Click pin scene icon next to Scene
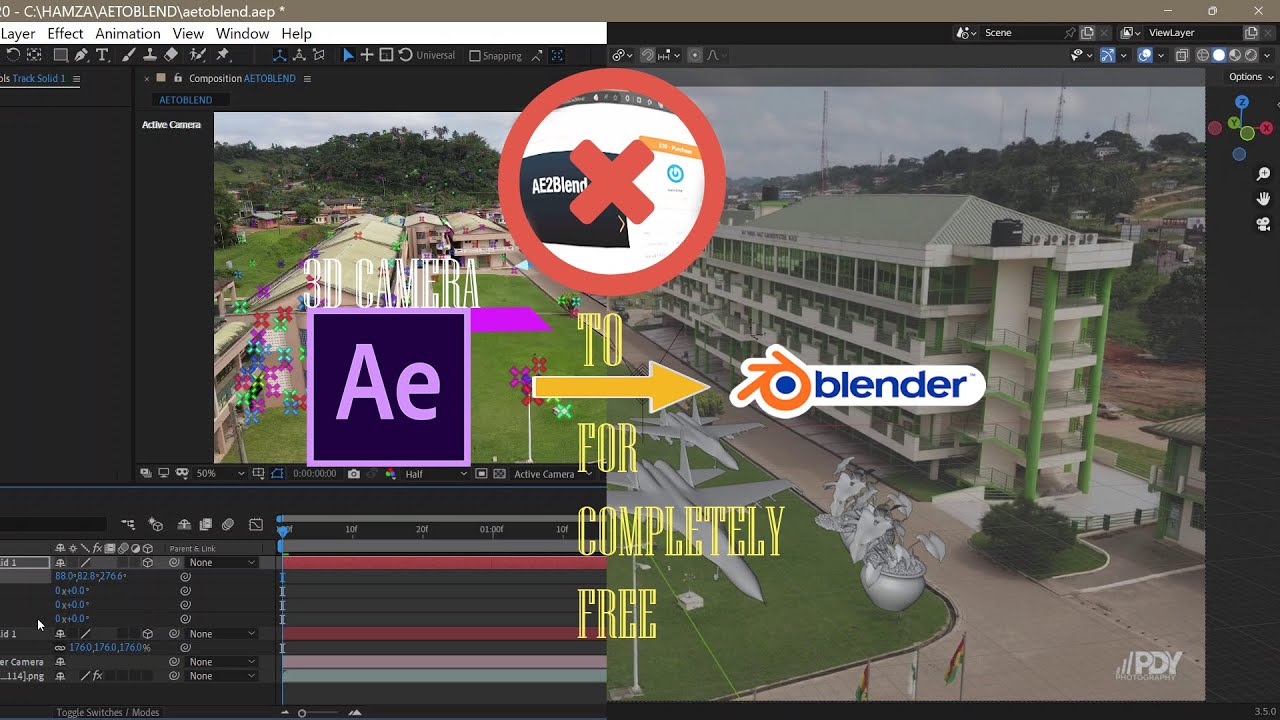The image size is (1280, 720). (1069, 33)
